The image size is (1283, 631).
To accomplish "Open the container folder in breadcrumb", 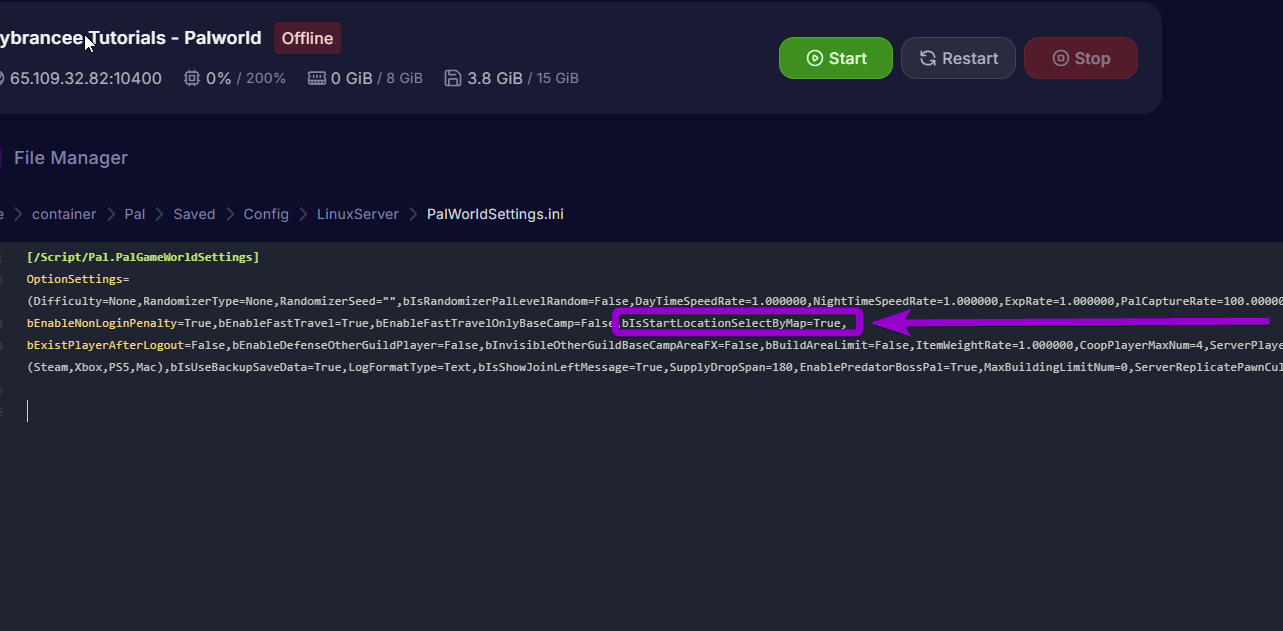I will point(64,214).
